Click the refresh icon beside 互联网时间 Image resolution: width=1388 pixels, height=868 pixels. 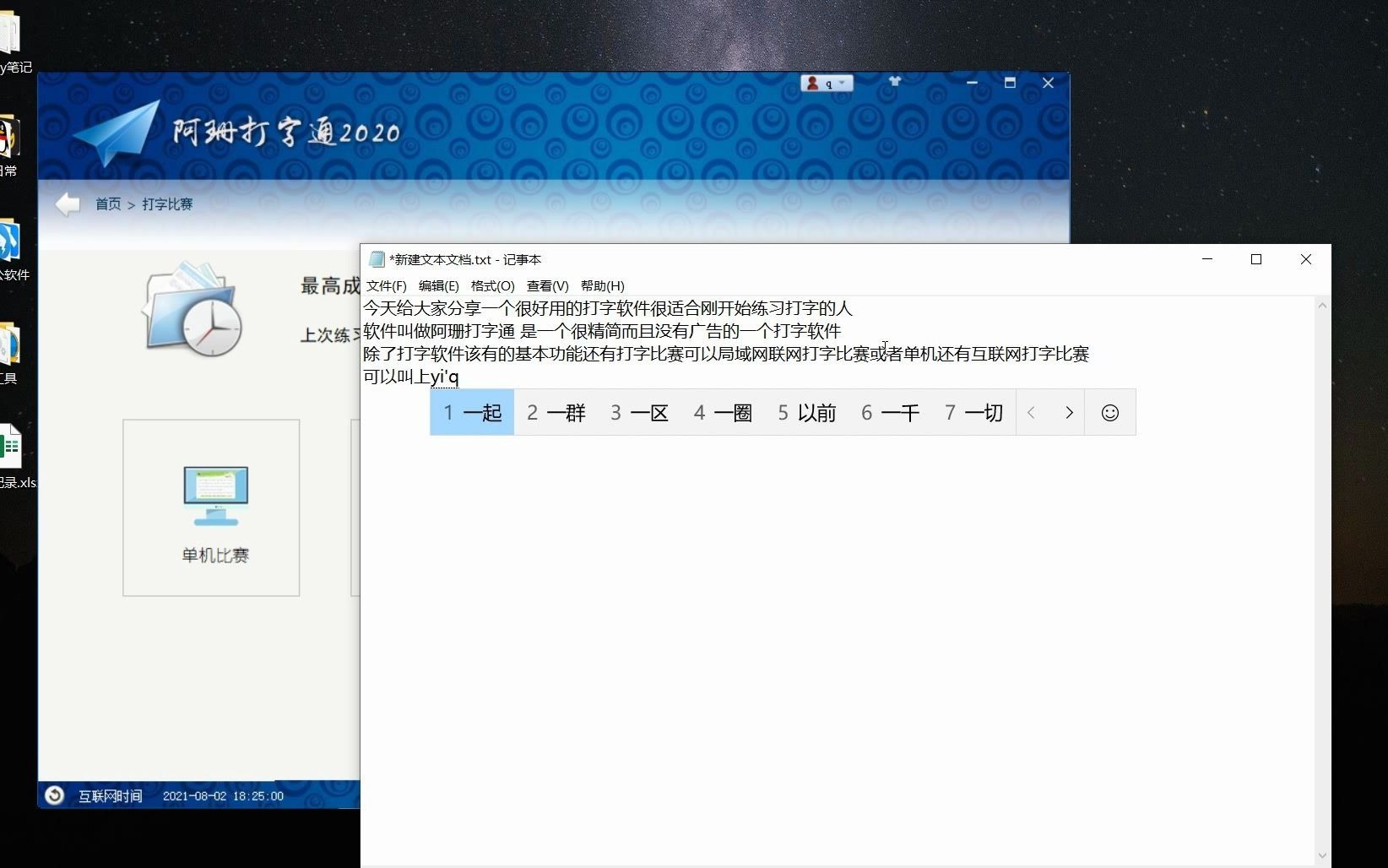[x=54, y=795]
